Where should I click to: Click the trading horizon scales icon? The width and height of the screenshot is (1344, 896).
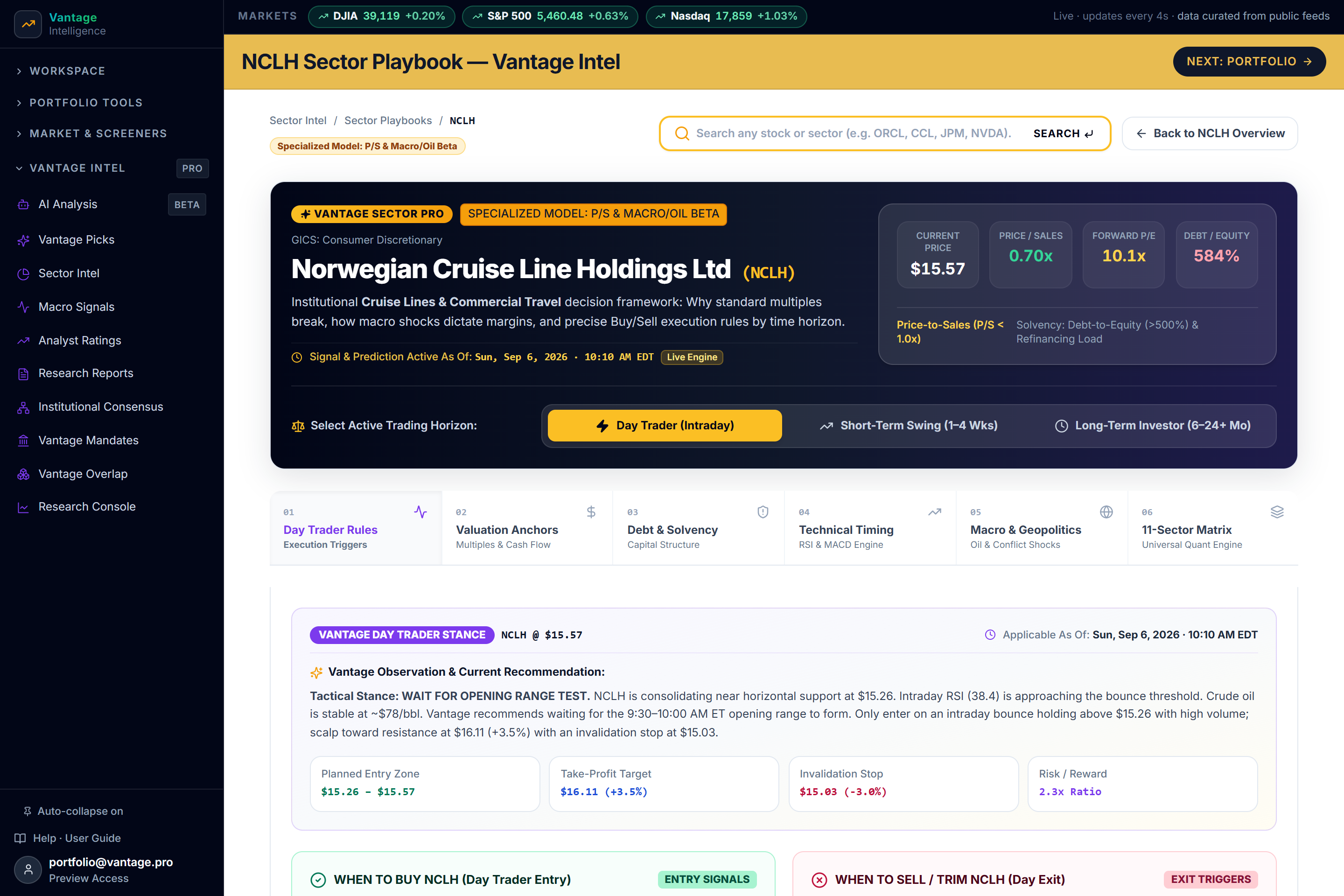pos(298,426)
